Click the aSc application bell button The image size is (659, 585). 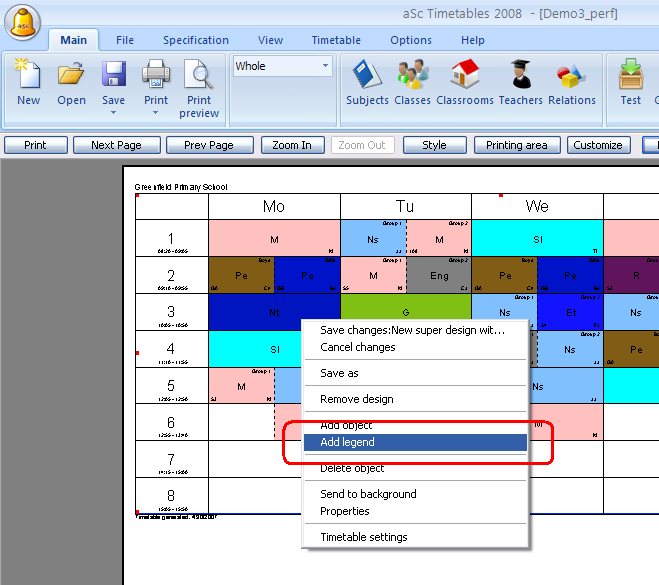tap(24, 22)
